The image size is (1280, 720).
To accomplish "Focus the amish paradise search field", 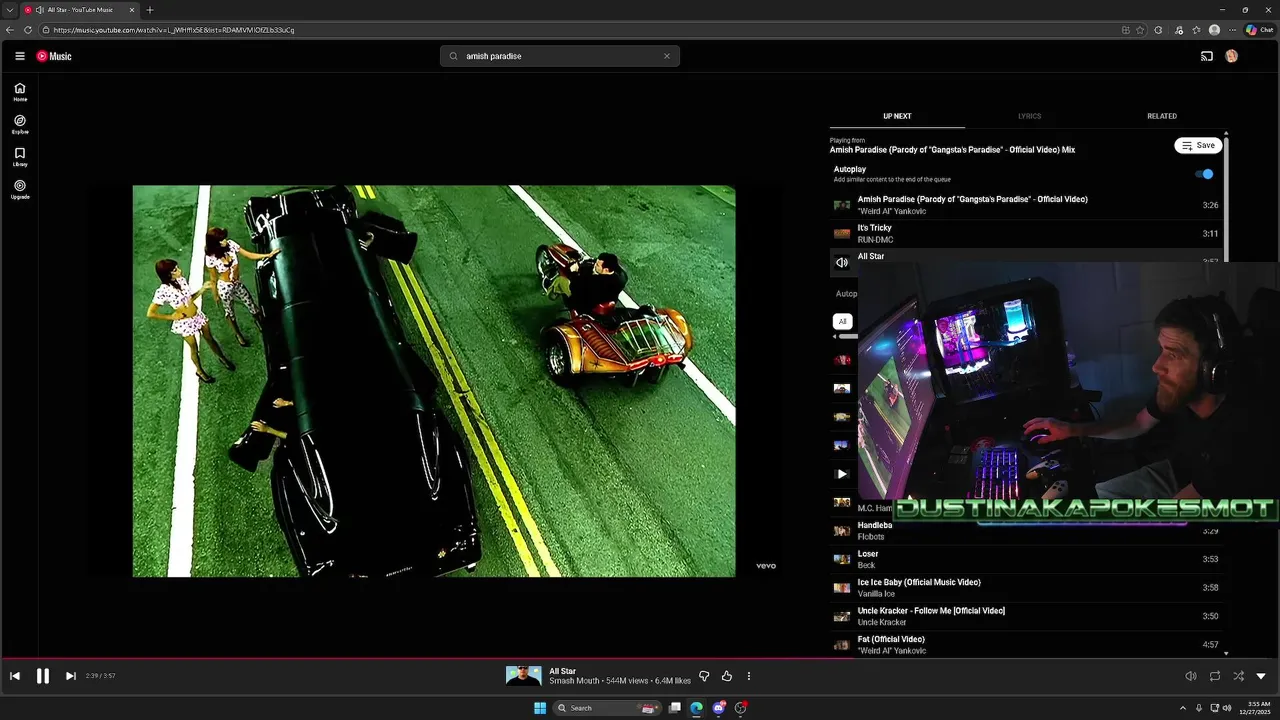I will tap(560, 56).
